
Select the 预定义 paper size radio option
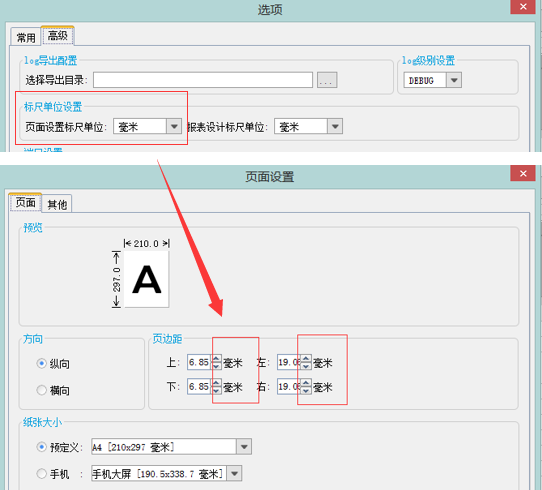41,447
